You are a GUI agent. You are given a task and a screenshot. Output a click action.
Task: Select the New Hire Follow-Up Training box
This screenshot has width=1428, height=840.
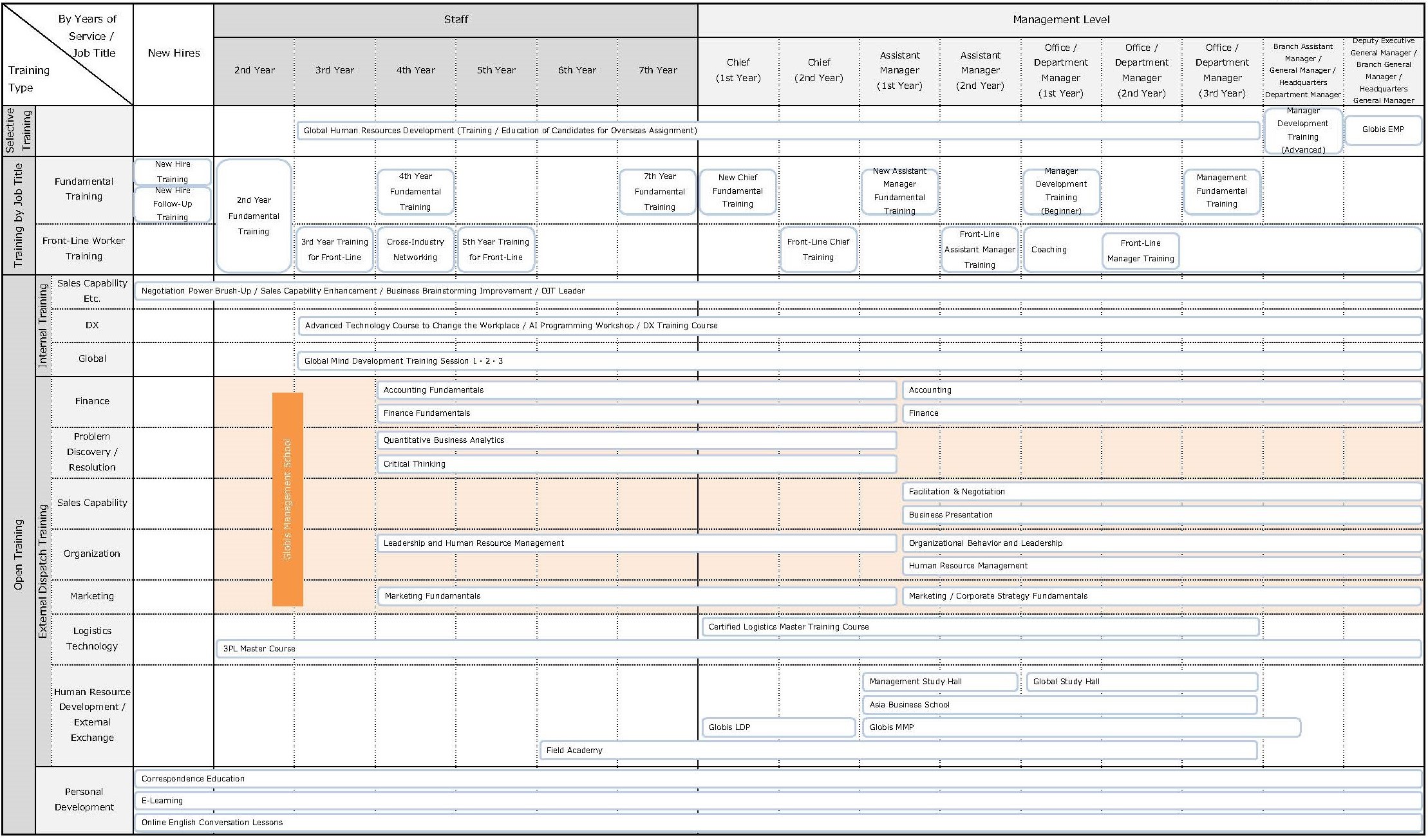[173, 204]
